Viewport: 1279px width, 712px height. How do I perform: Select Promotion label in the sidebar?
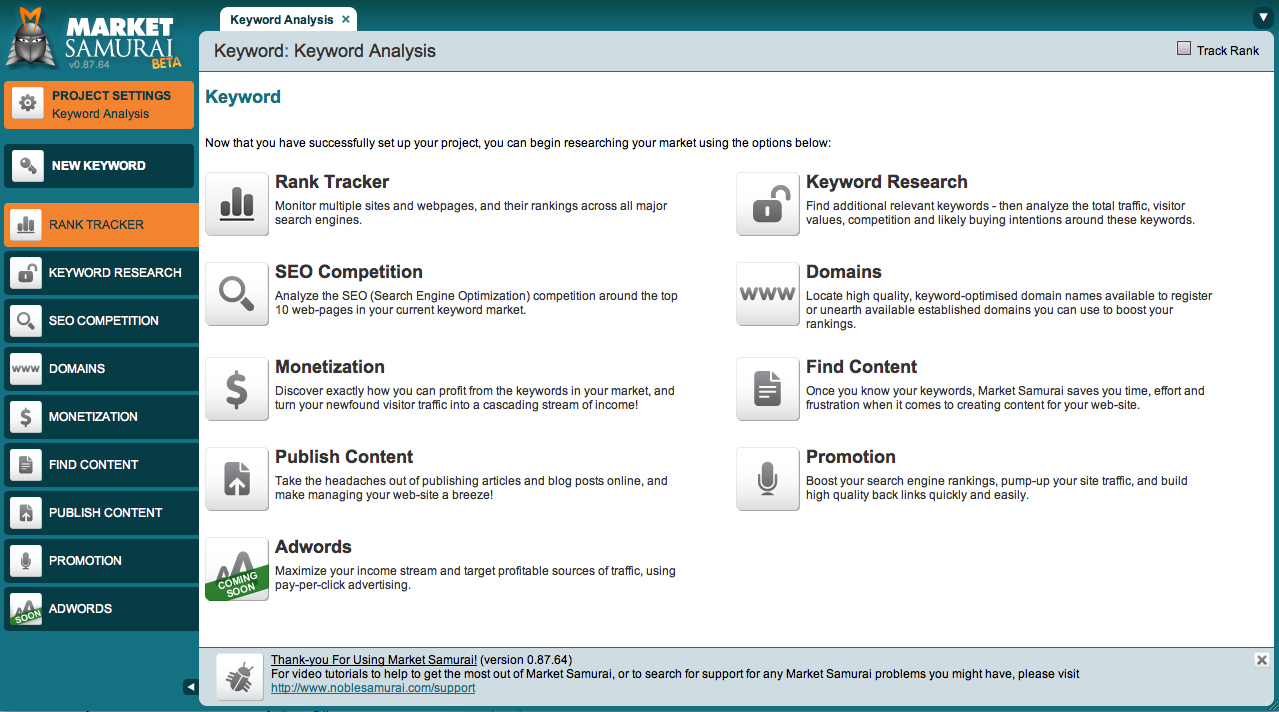click(86, 561)
